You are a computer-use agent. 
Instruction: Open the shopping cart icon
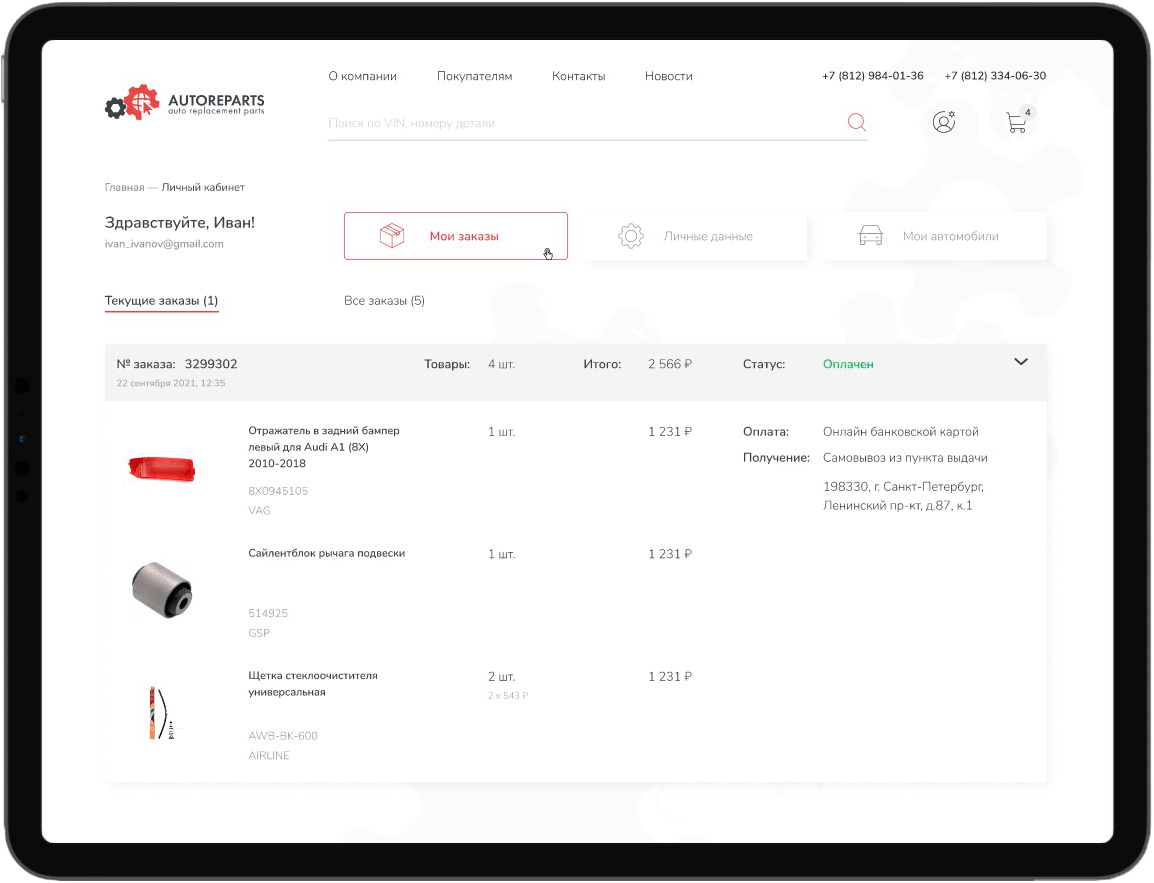click(1016, 124)
